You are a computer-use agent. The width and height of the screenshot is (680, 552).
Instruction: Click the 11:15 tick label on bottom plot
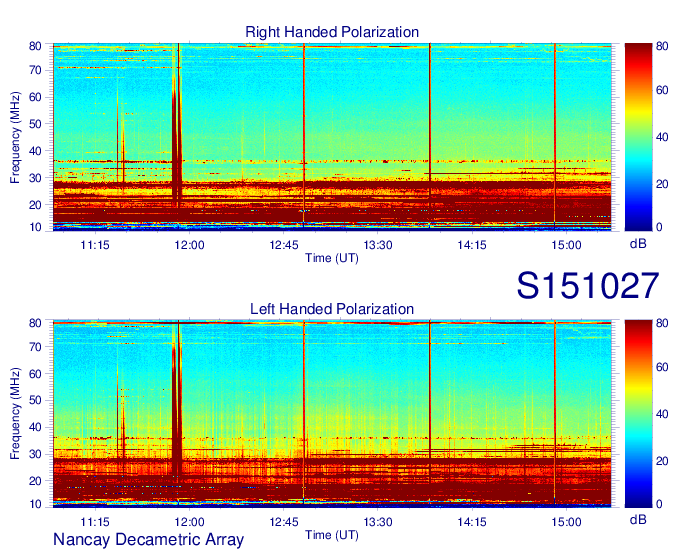click(x=95, y=522)
